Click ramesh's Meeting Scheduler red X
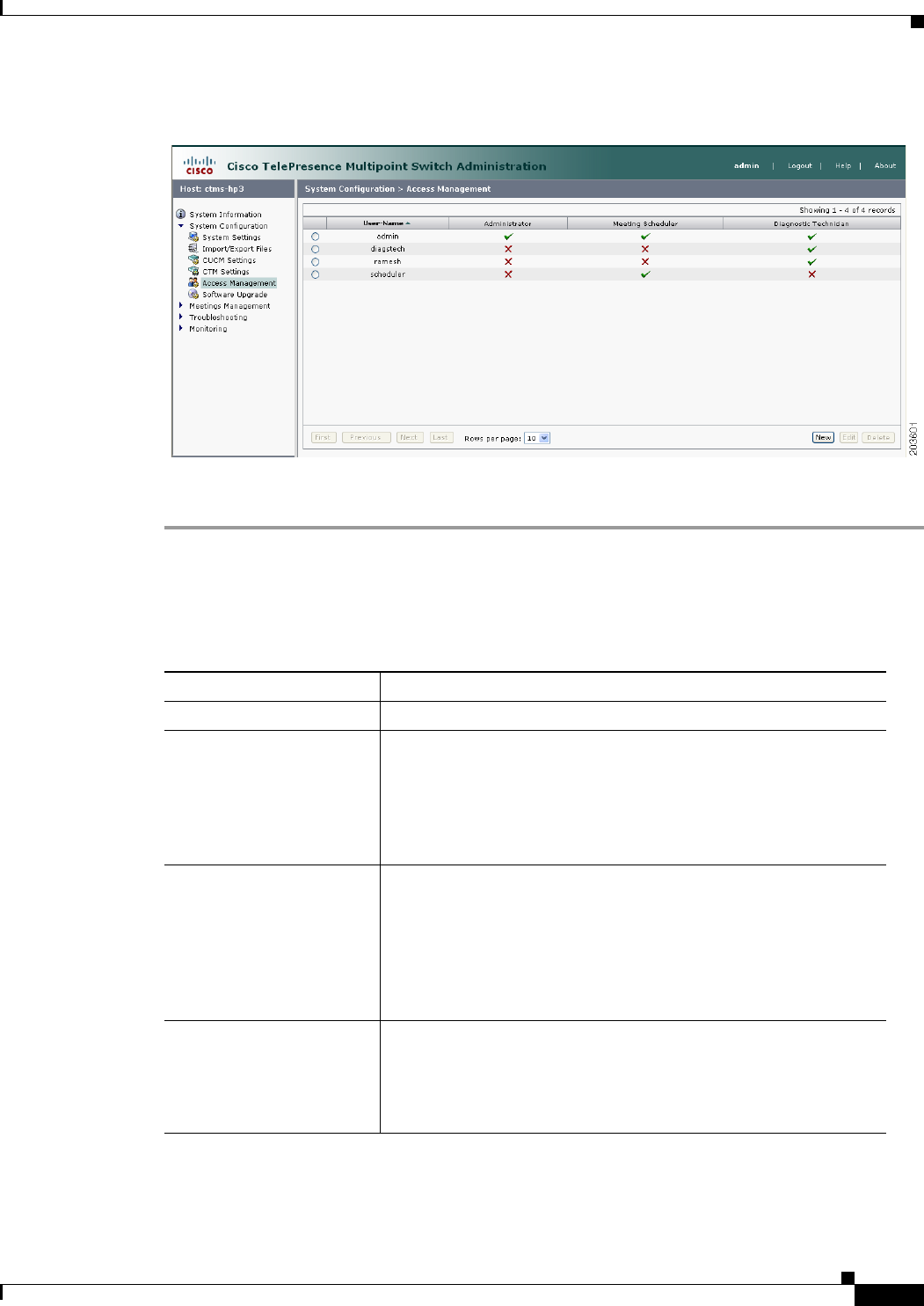 645,262
